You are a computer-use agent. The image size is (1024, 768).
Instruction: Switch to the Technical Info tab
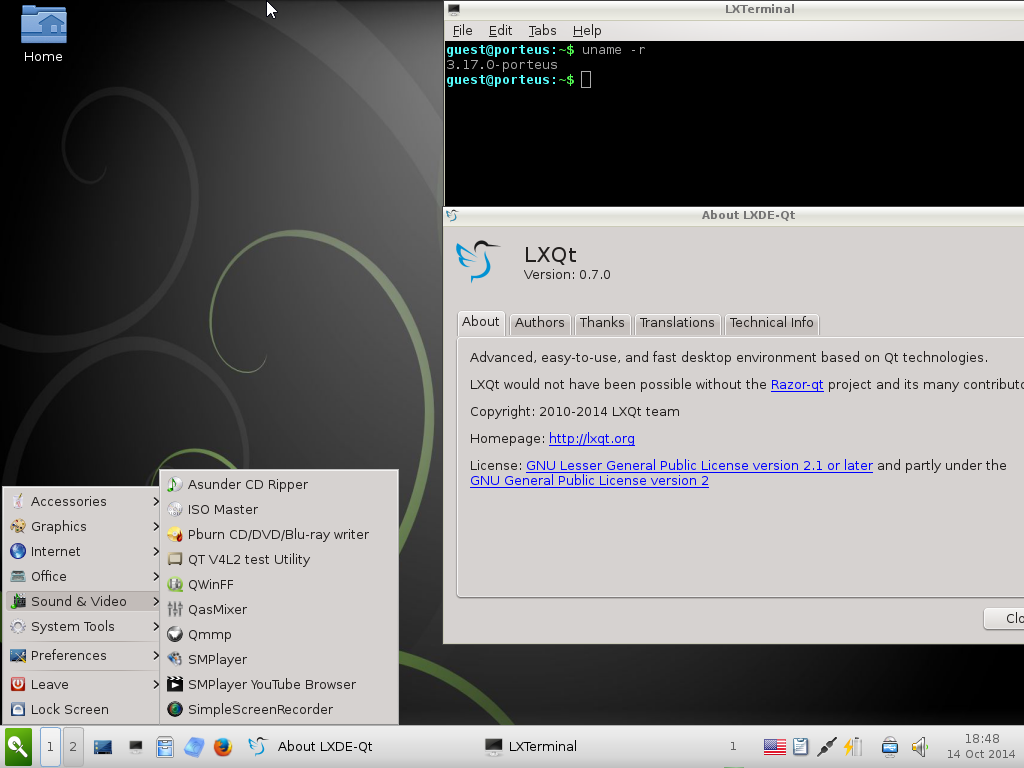[771, 323]
